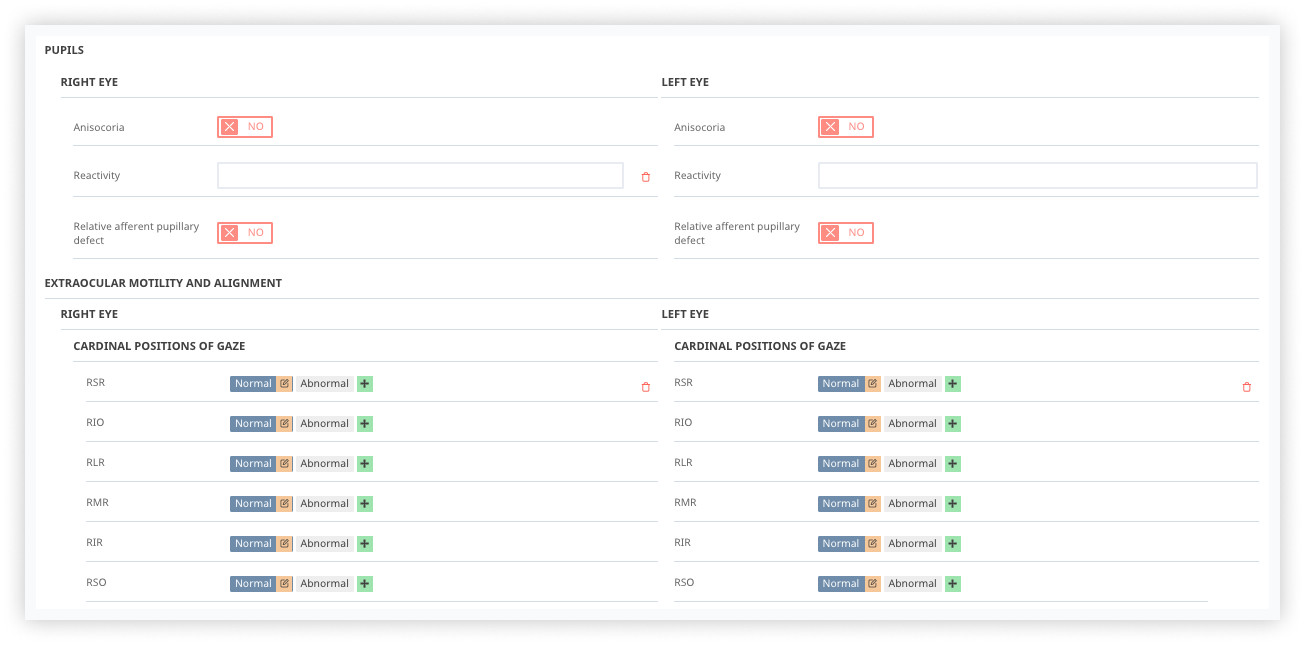Select Normal for left eye RSR
The width and height of the screenshot is (1305, 645).
[x=841, y=384]
